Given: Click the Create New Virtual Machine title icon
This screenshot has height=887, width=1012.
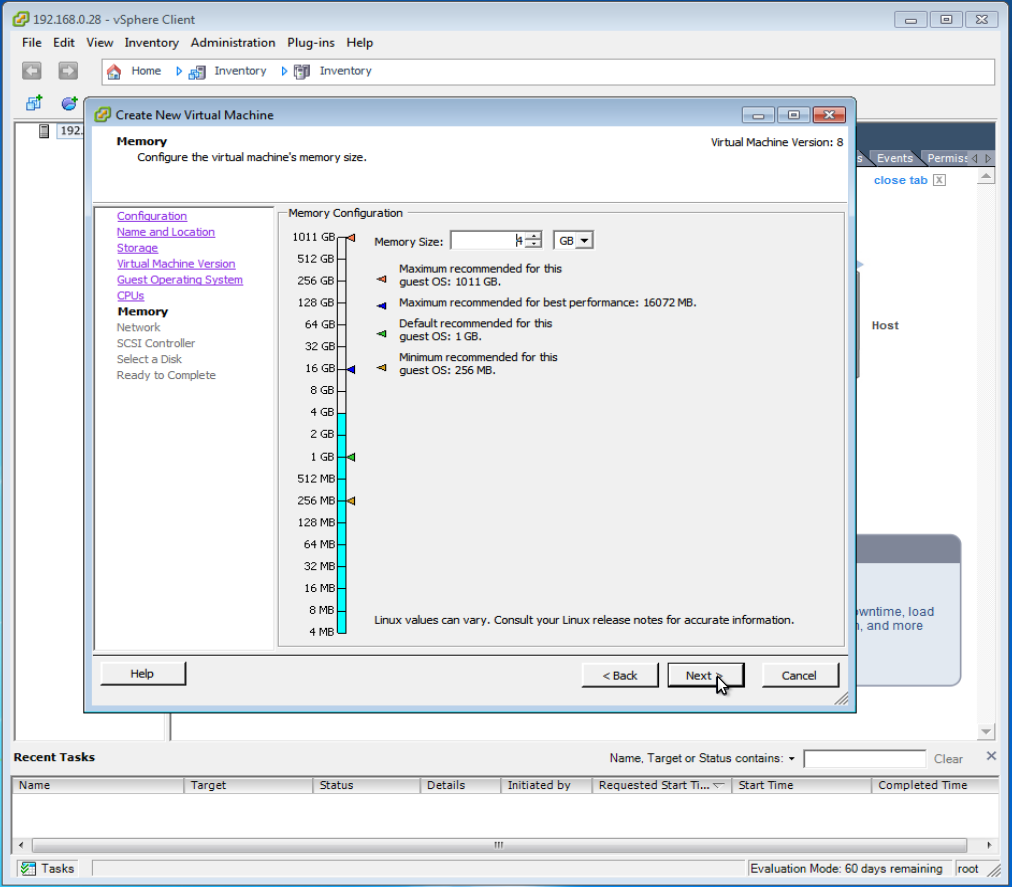Looking at the screenshot, I should pyautogui.click(x=102, y=115).
